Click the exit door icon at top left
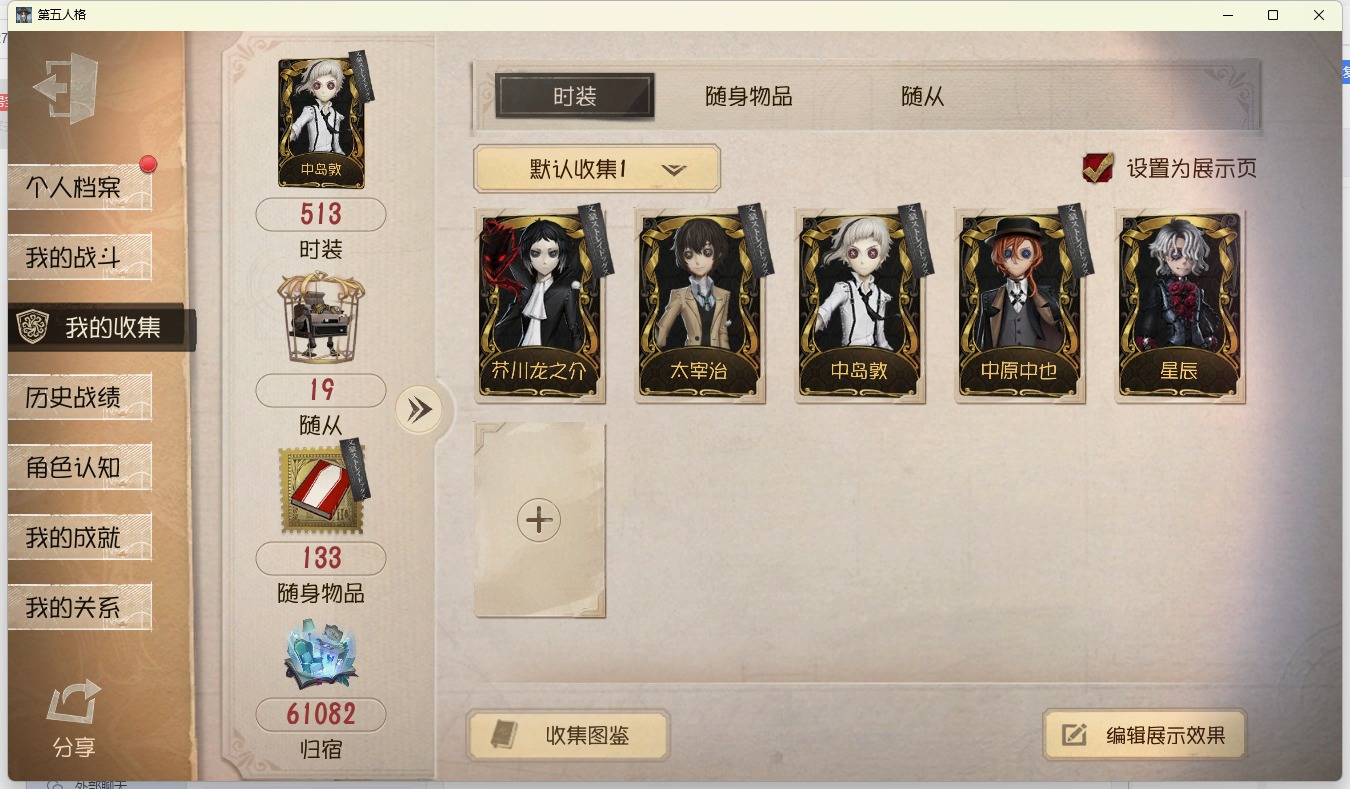The image size is (1350, 789). coord(66,88)
